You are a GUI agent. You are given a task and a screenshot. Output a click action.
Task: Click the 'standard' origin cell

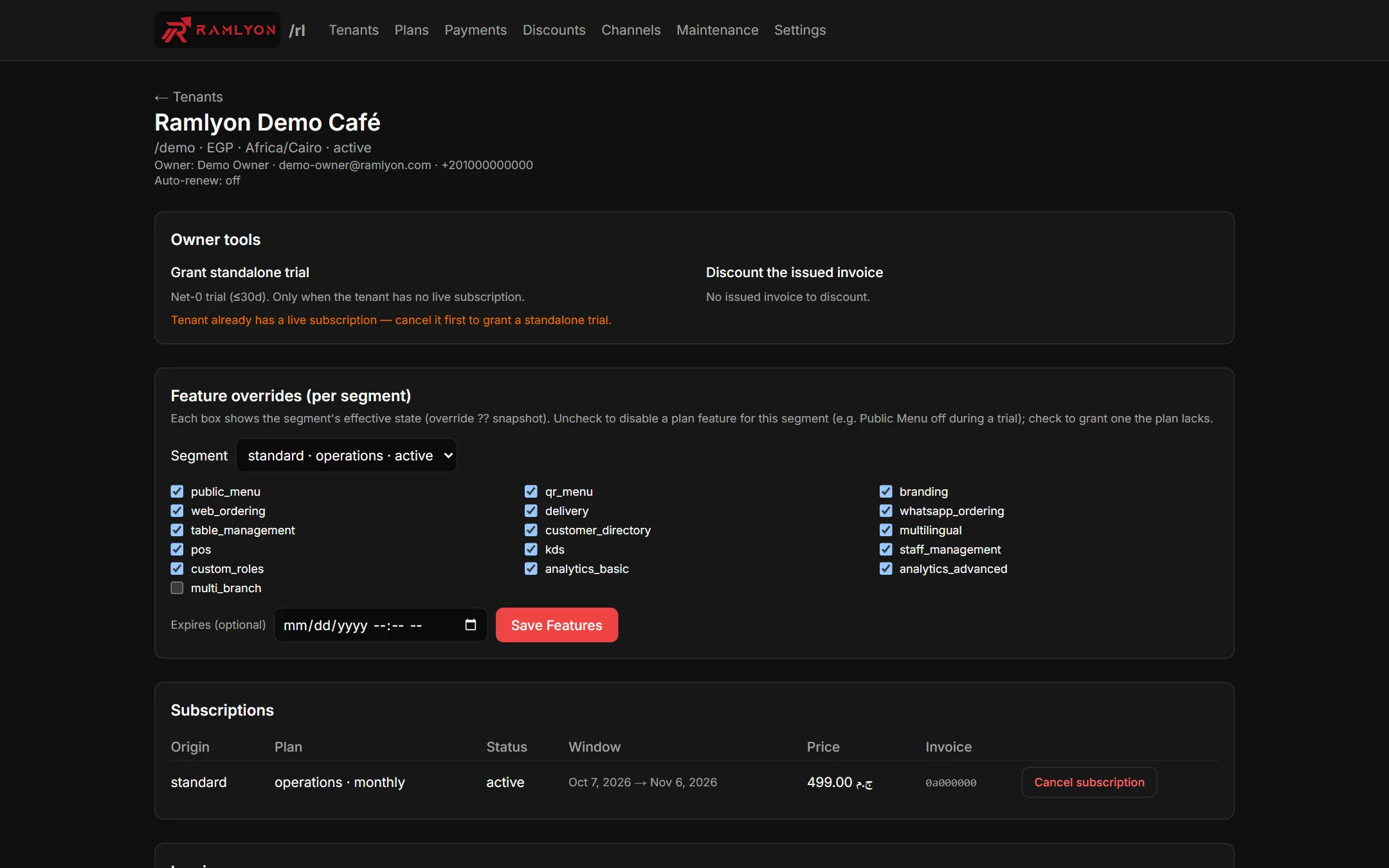199,782
